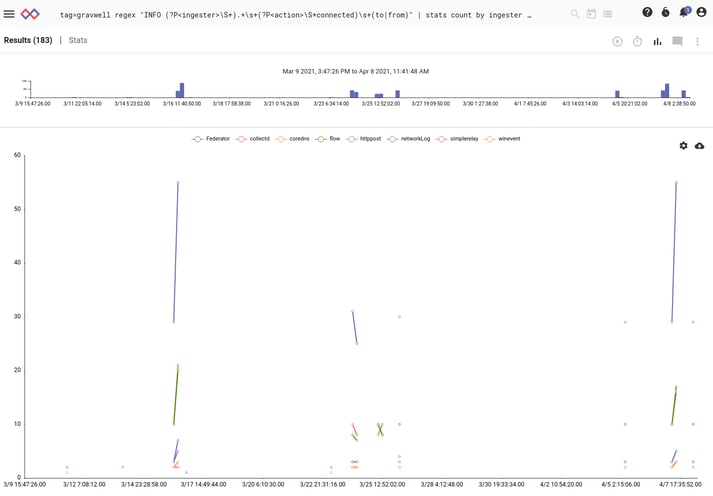This screenshot has width=713, height=496.
Task: Click the chart type bar-graph icon
Action: tap(658, 41)
